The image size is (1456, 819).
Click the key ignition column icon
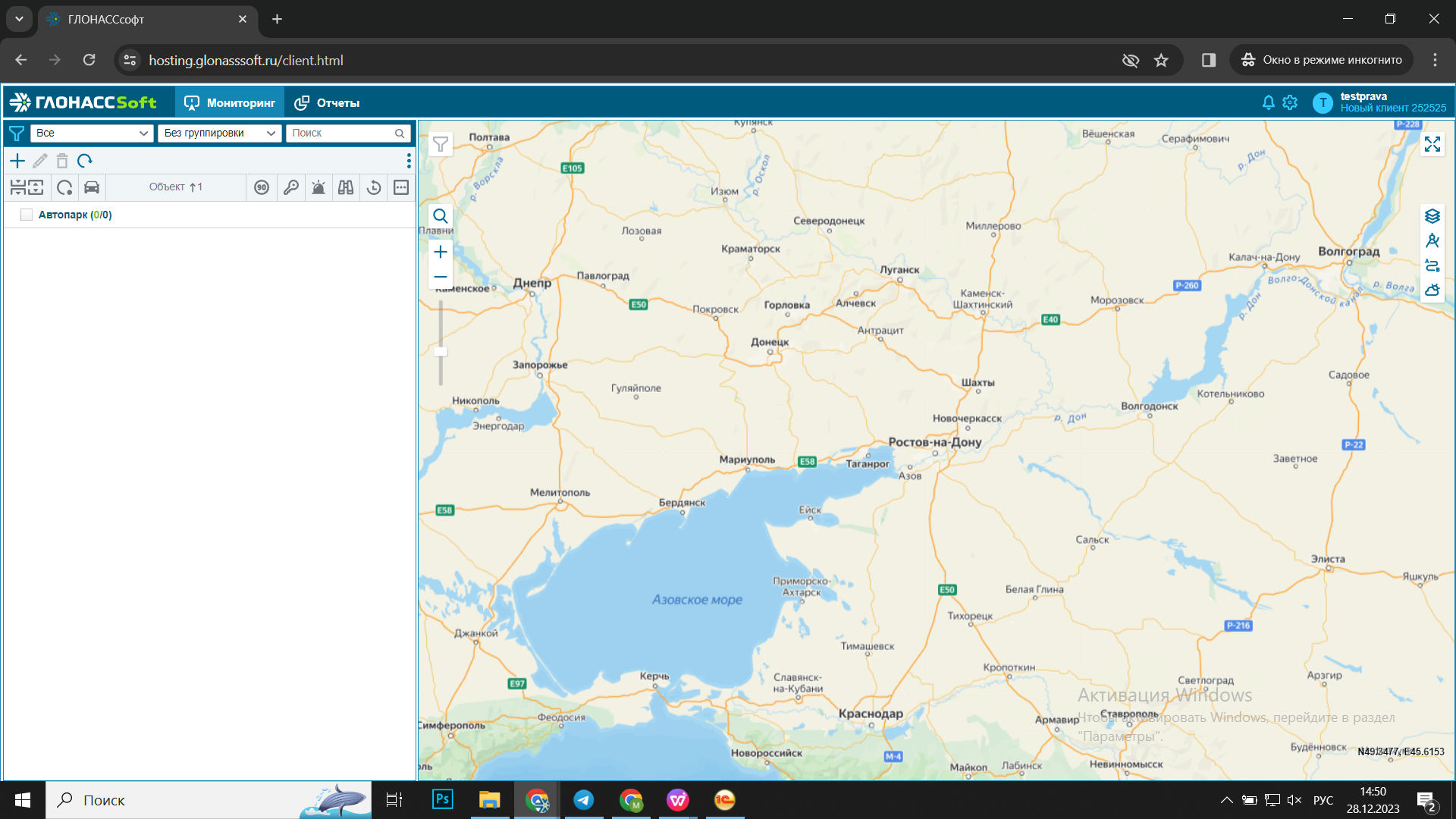click(x=290, y=187)
